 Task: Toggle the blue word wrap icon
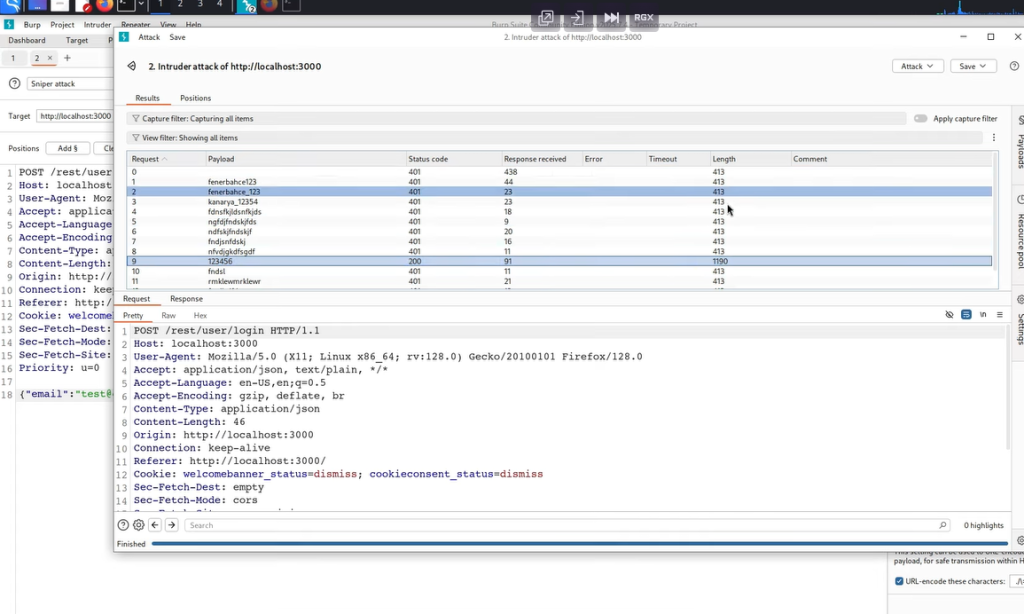966,315
